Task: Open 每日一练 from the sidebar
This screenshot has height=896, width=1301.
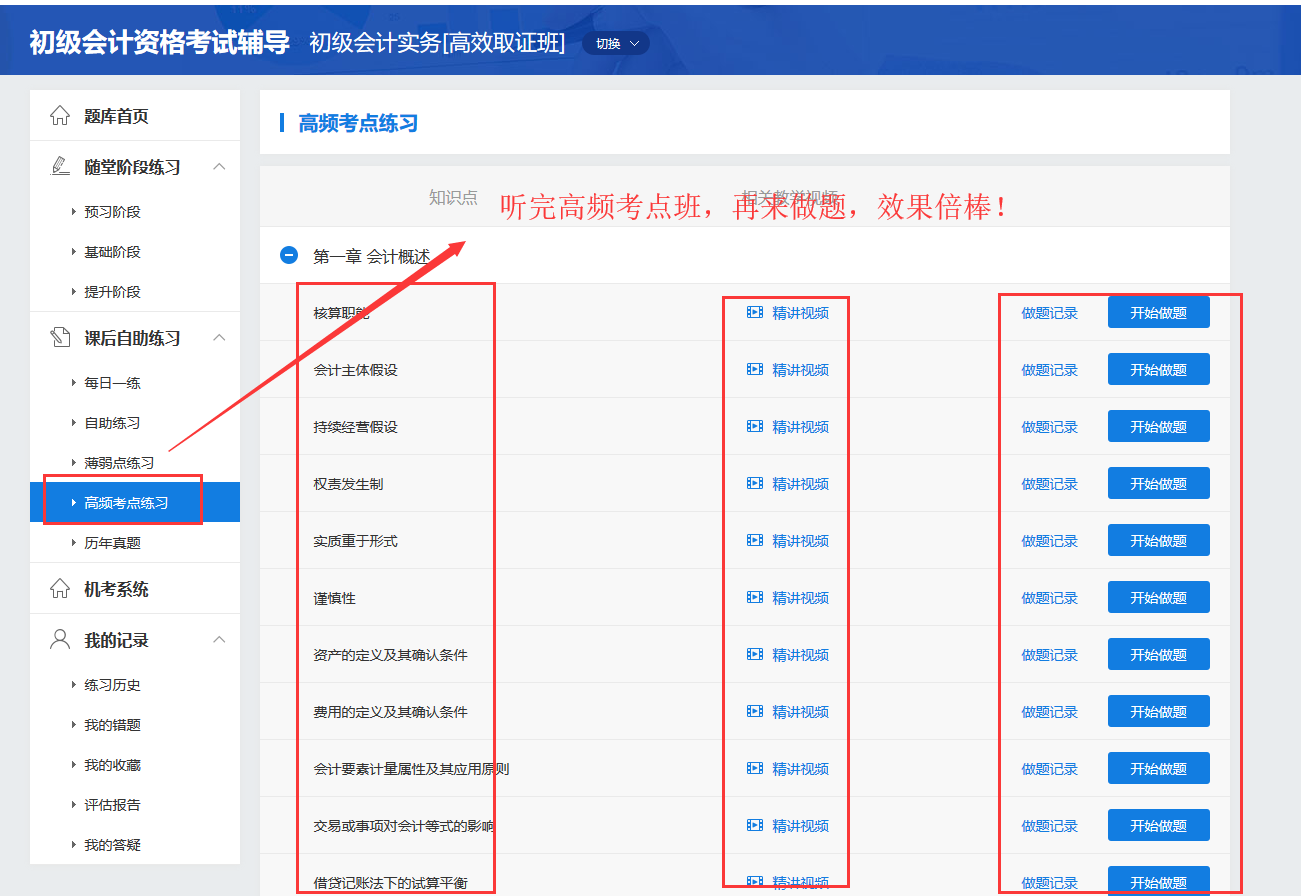Action: (x=112, y=383)
